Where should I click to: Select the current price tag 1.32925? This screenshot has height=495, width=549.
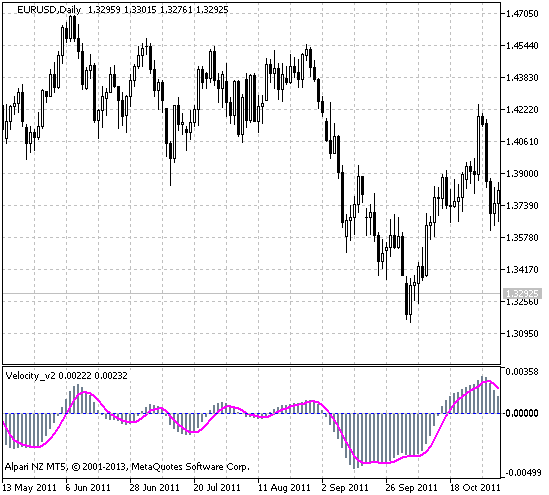tap(522, 293)
